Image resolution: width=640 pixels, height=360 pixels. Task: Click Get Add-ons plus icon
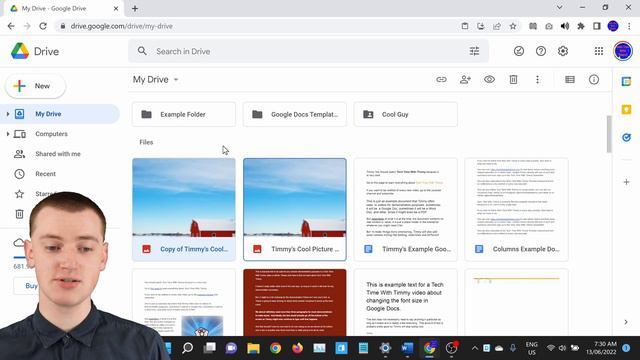point(626,182)
